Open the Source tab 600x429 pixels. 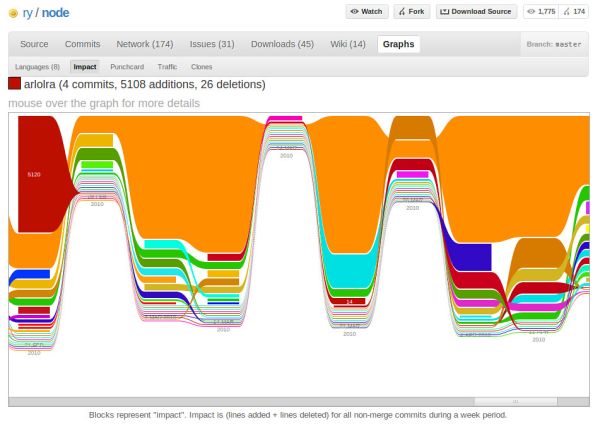click(x=34, y=44)
